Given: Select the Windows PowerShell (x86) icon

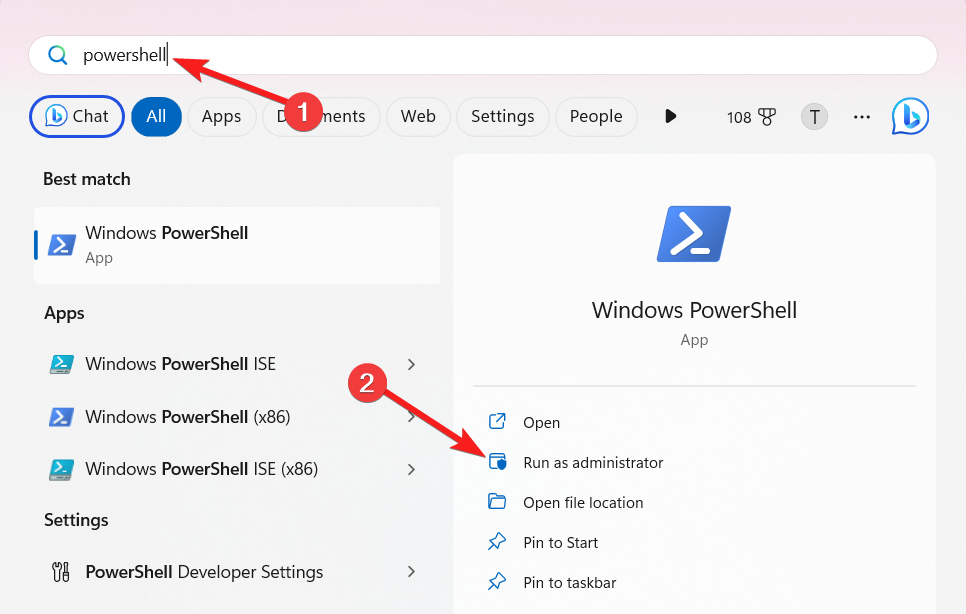Looking at the screenshot, I should coord(61,417).
